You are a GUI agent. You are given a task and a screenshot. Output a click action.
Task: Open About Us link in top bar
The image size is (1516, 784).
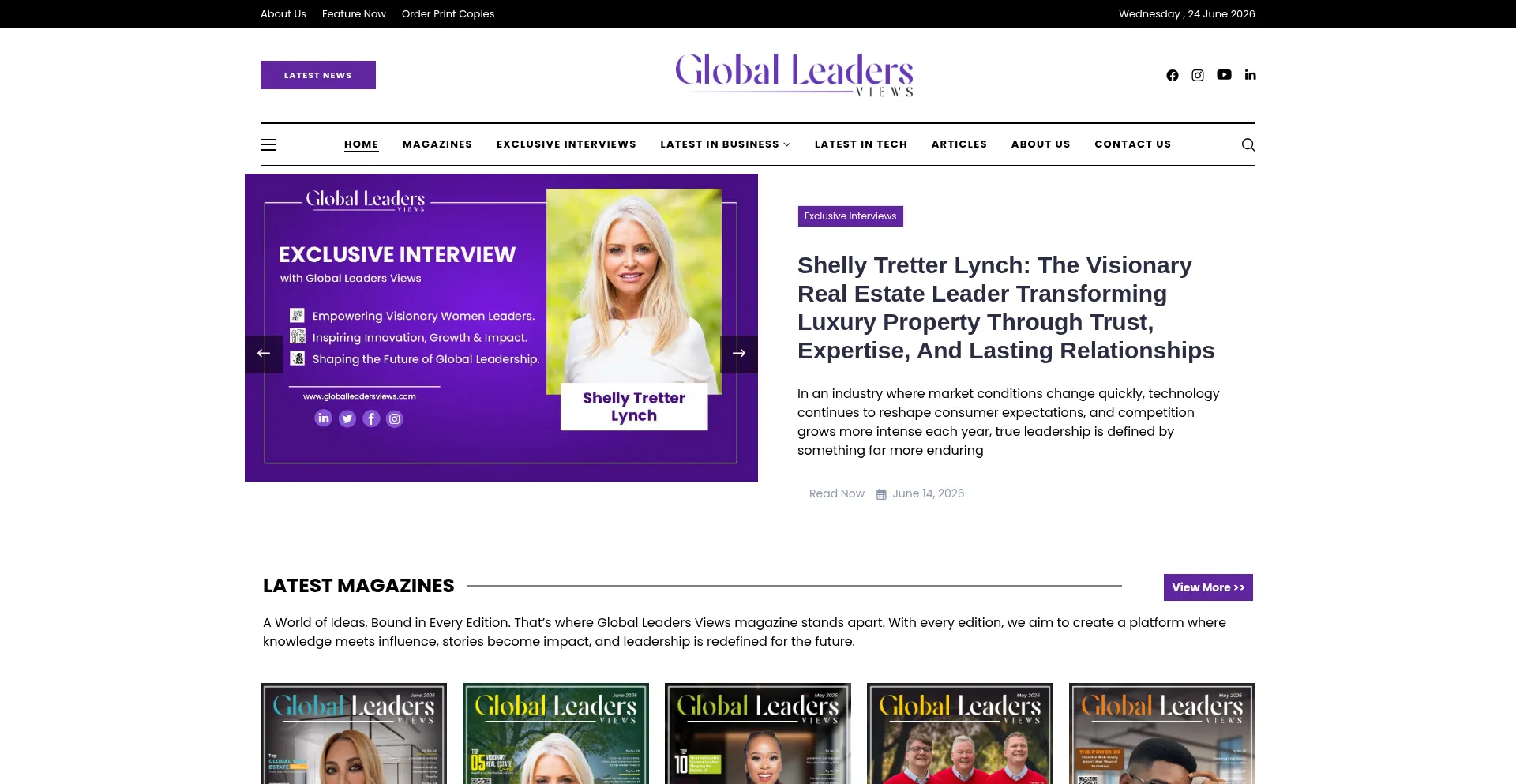pos(283,14)
